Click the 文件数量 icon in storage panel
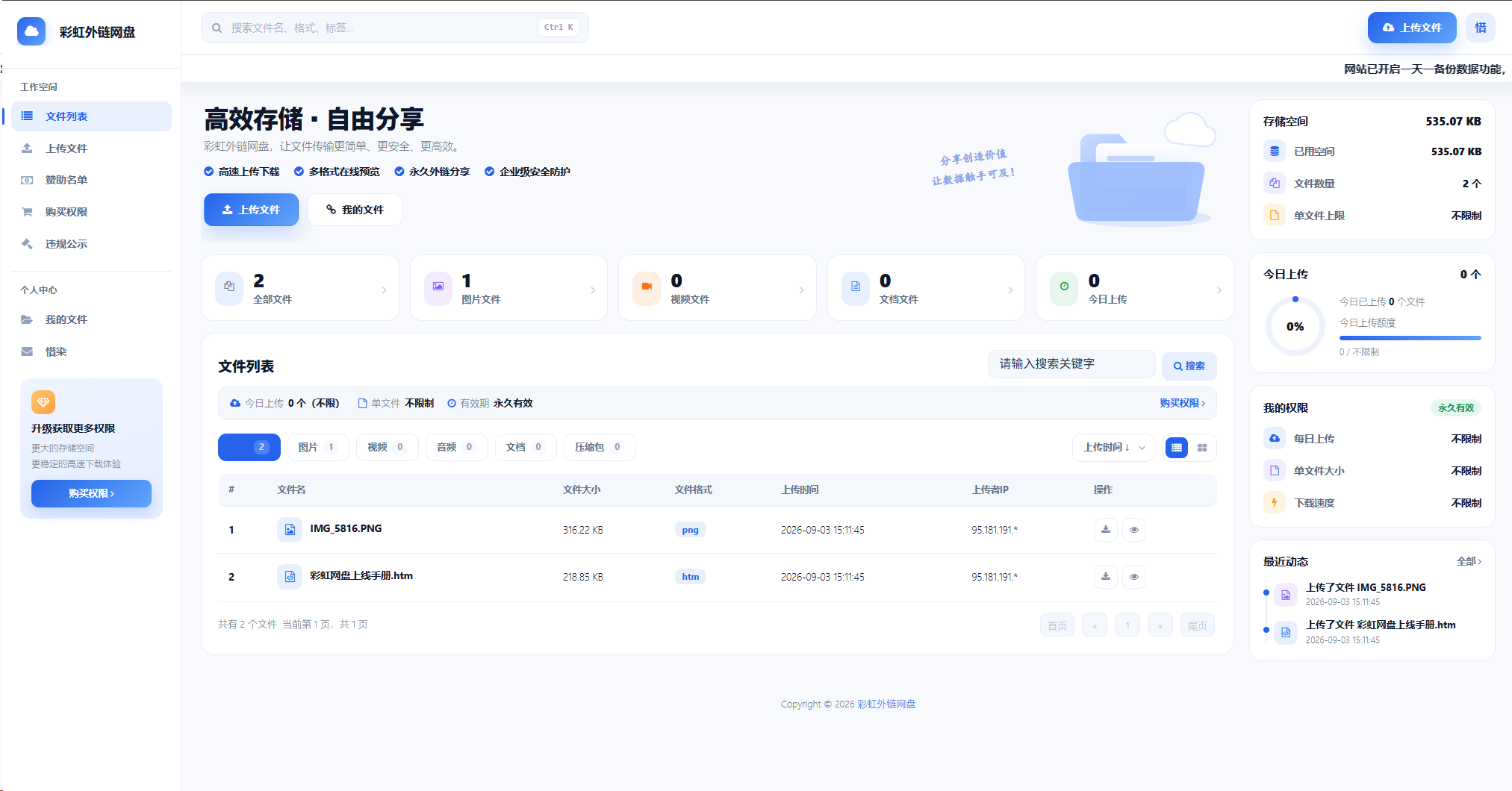 [x=1275, y=184]
